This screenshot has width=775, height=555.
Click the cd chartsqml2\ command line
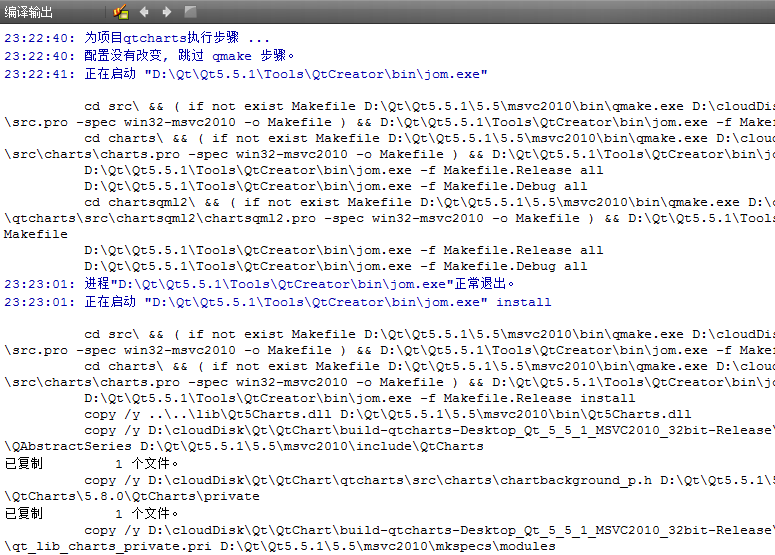(429, 202)
